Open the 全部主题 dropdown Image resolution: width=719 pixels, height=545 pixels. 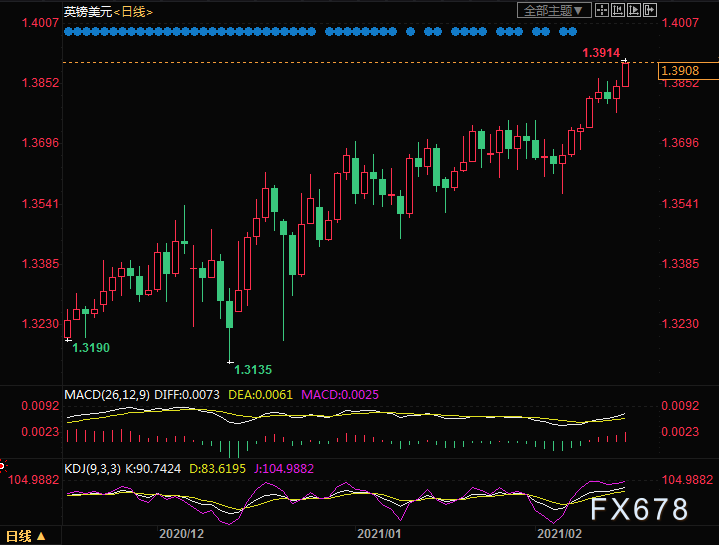click(554, 10)
